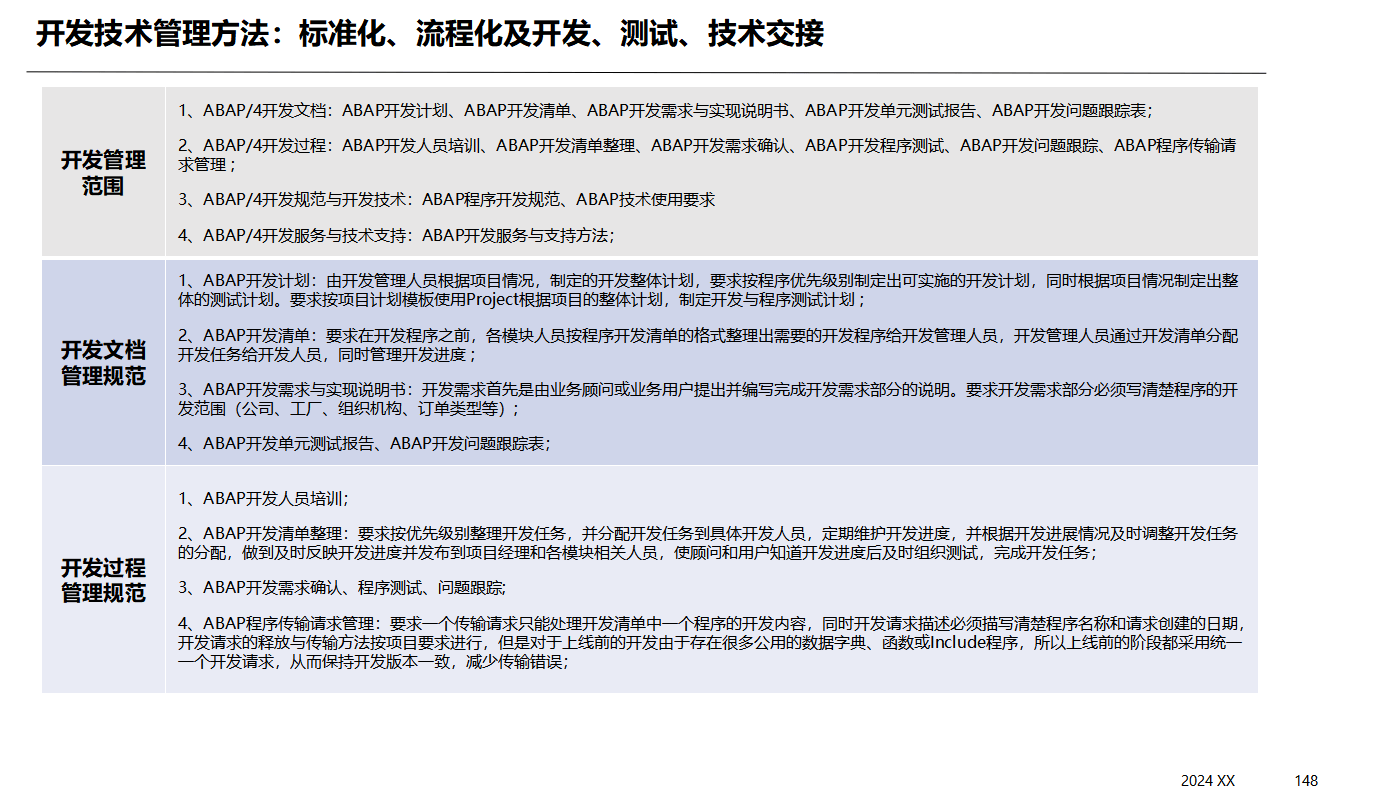Click the line 4、ABAP开发单元测试报告、ABAP开发问题跟踪表
Screen dimensions: 1398x793
(365, 443)
